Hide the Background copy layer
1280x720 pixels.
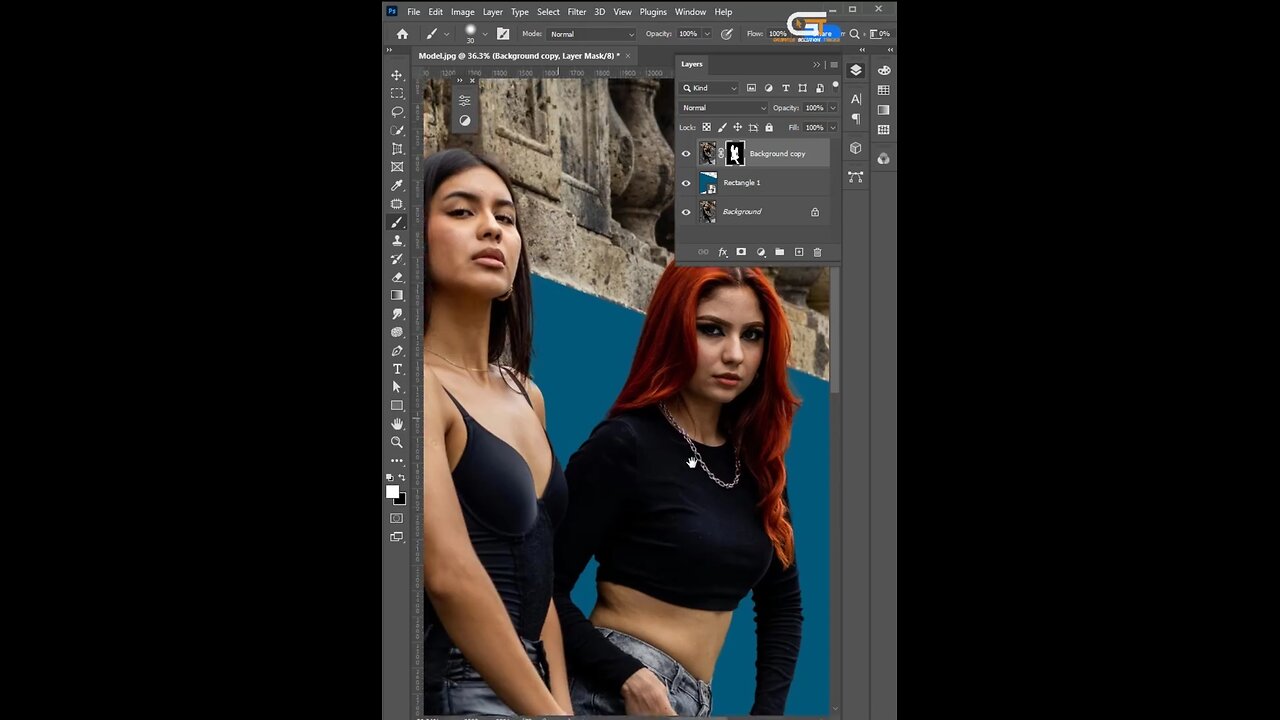[x=686, y=154]
